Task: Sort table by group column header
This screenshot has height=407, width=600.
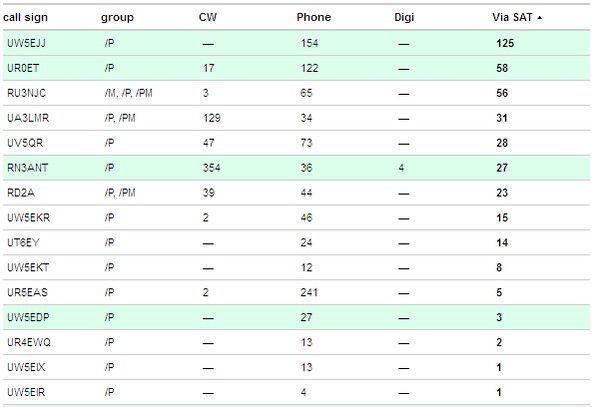Action: pos(117,18)
